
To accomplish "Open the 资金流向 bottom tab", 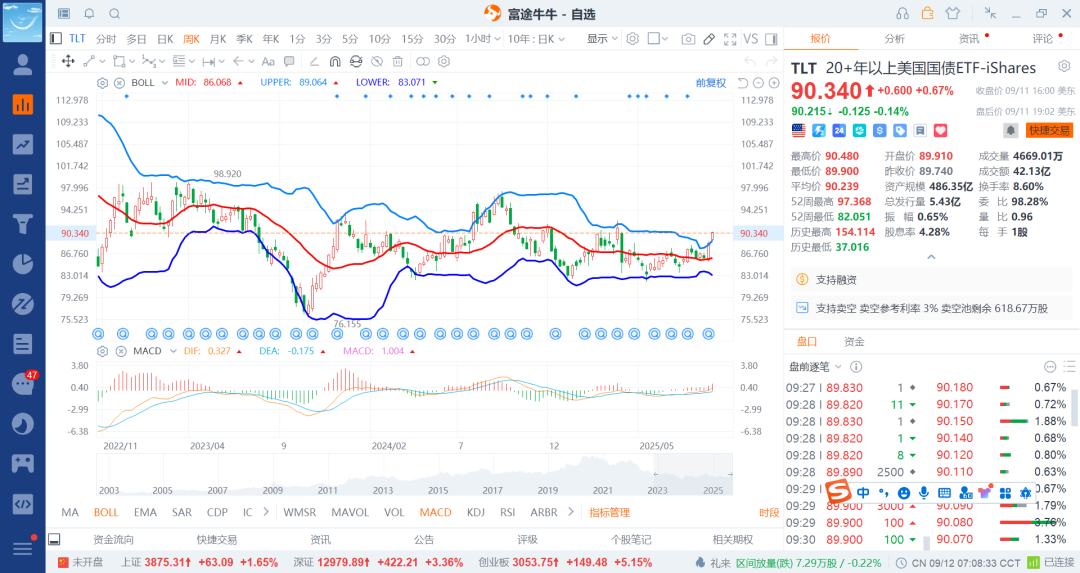I will [114, 540].
